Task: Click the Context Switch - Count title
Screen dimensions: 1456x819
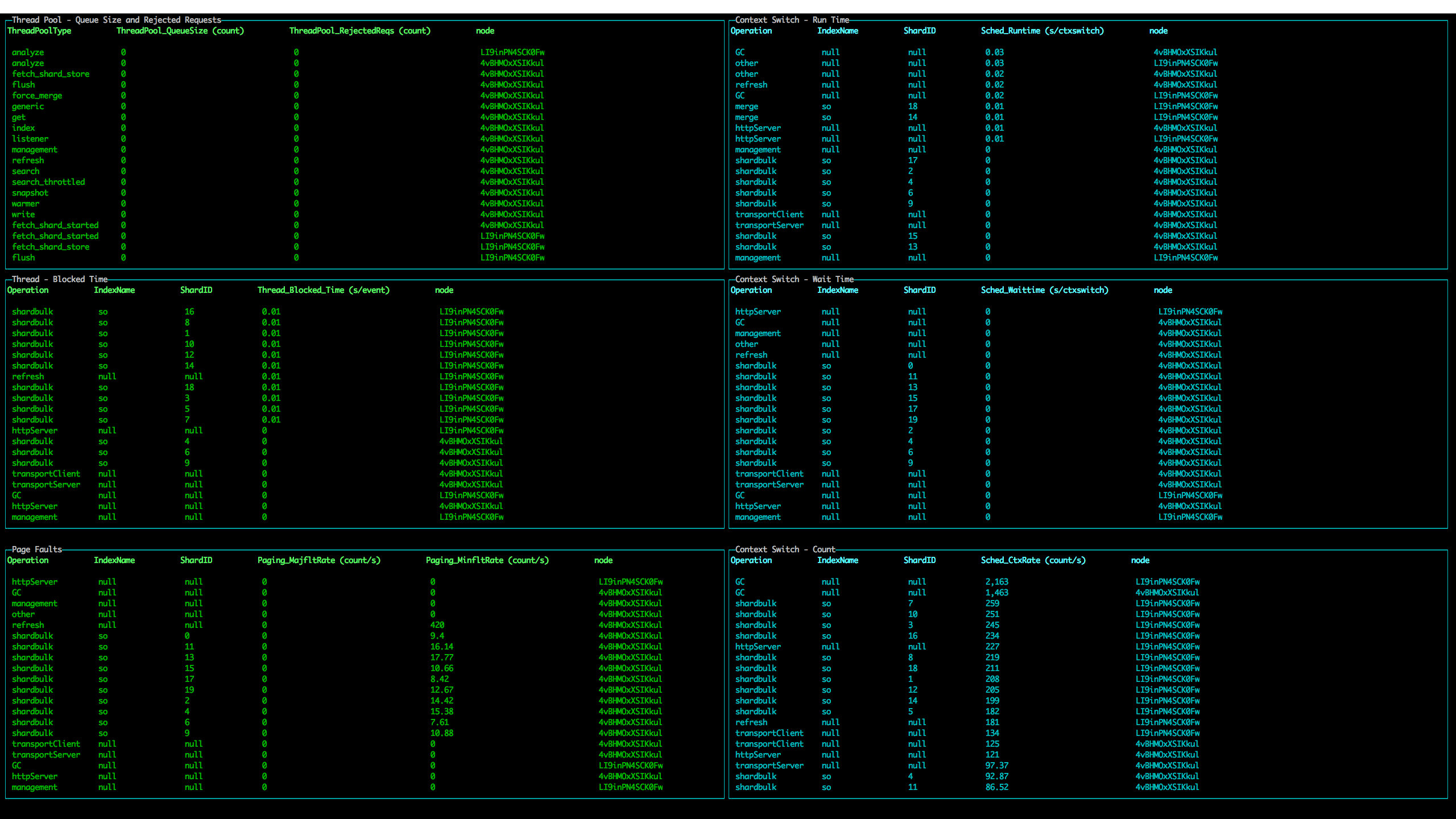Action: 785,549
